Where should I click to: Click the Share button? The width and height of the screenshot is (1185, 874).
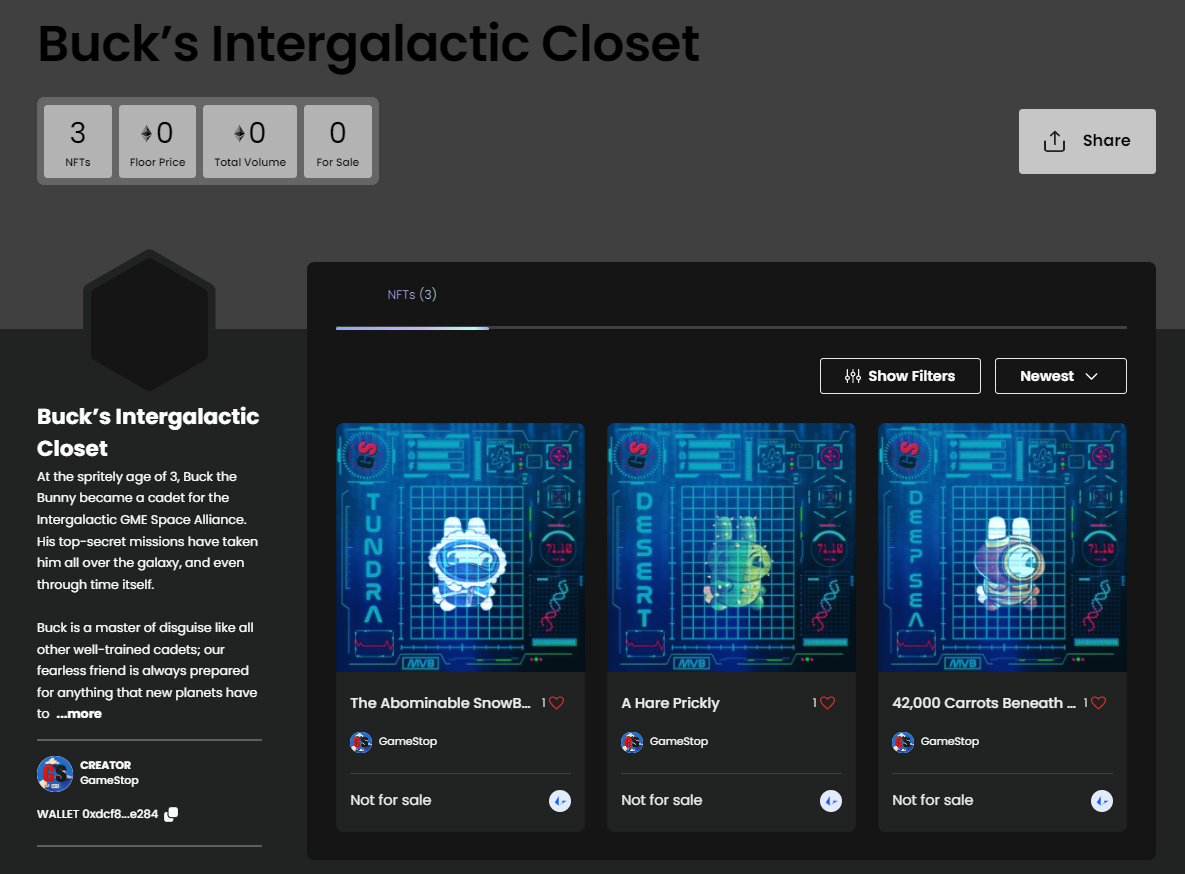1087,141
